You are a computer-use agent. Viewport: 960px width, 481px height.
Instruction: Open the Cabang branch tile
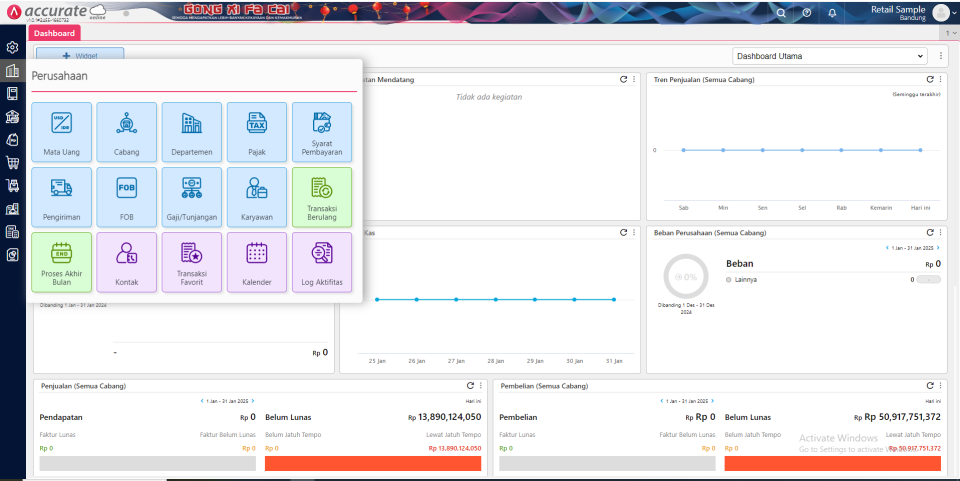127,132
